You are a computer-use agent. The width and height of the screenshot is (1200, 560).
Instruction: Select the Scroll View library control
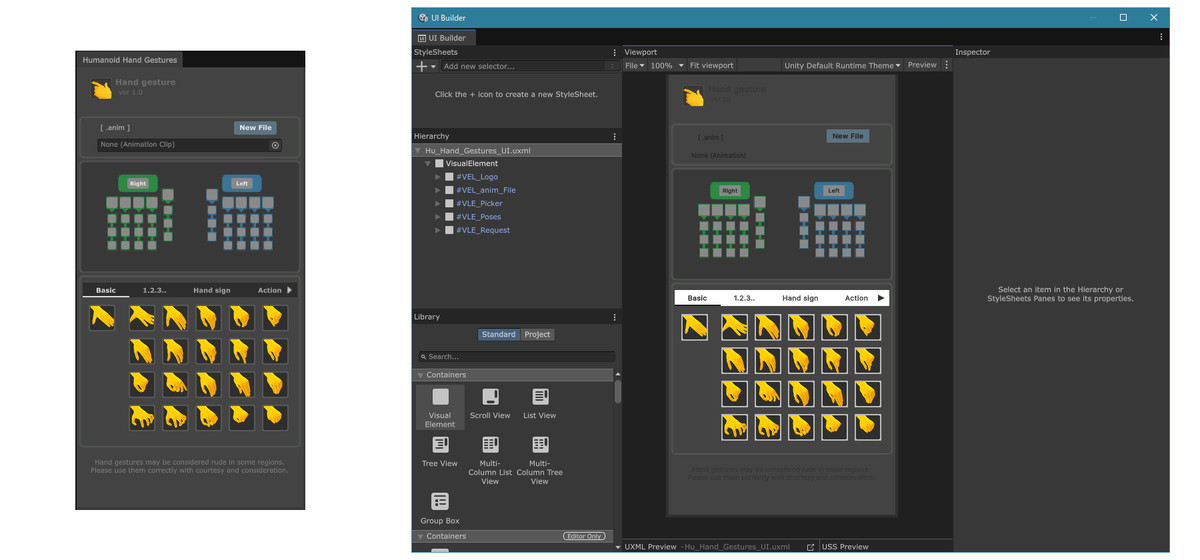(490, 403)
